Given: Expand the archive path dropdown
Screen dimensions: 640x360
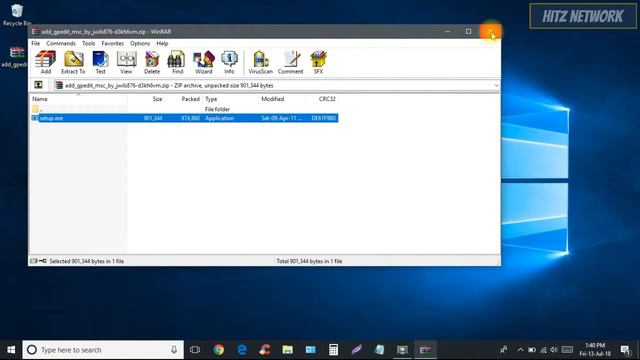Looking at the screenshot, I should coord(496,85).
